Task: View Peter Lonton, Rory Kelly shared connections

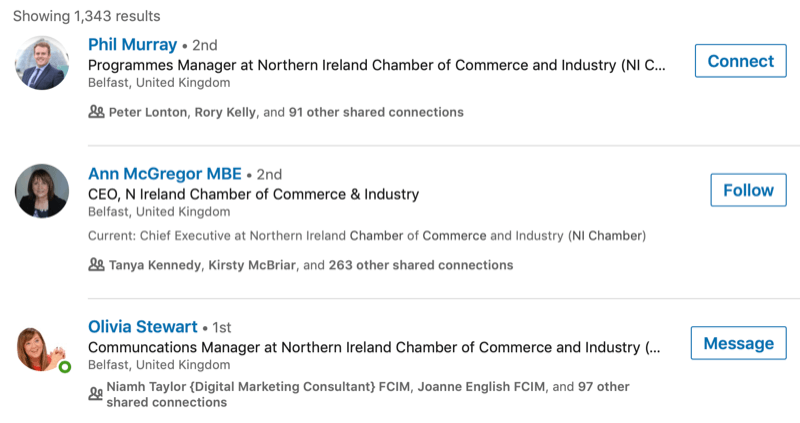Action: click(286, 112)
